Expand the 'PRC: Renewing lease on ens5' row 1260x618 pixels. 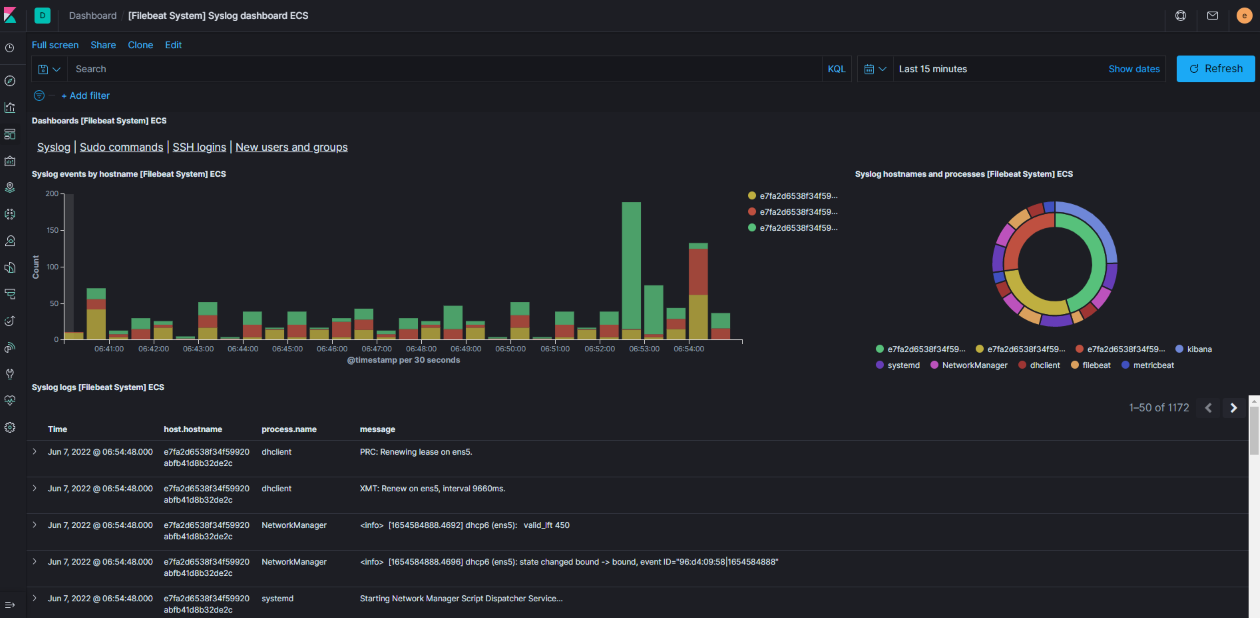pos(35,452)
